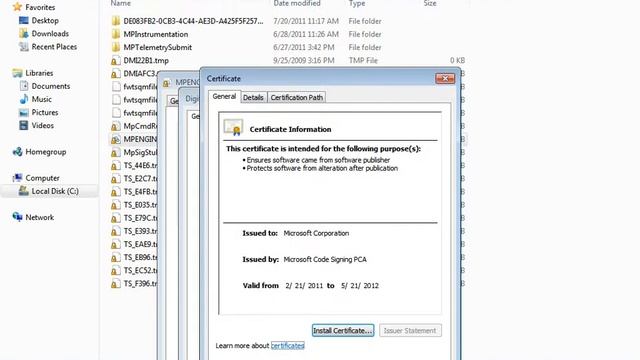640x360 pixels.
Task: Click the MpSigStub file icon
Action: click(x=116, y=152)
